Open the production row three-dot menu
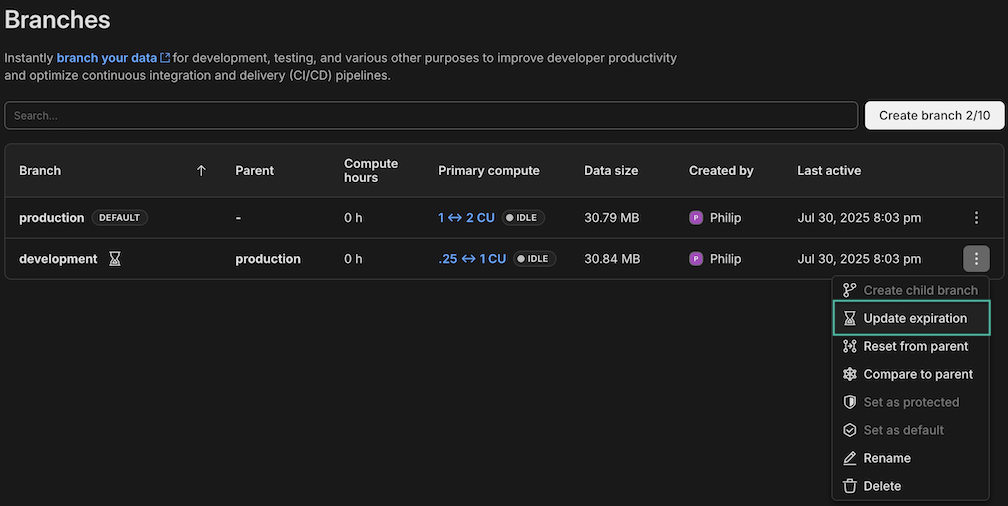Image resolution: width=1008 pixels, height=506 pixels. (x=976, y=217)
